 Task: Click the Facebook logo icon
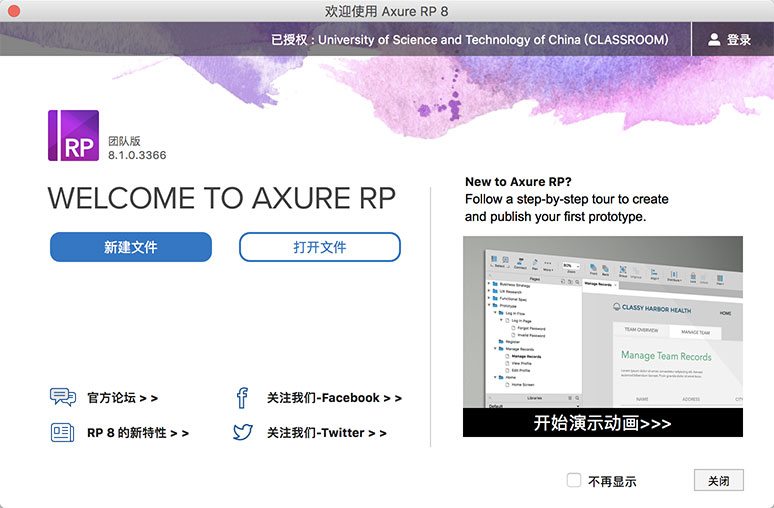point(242,398)
